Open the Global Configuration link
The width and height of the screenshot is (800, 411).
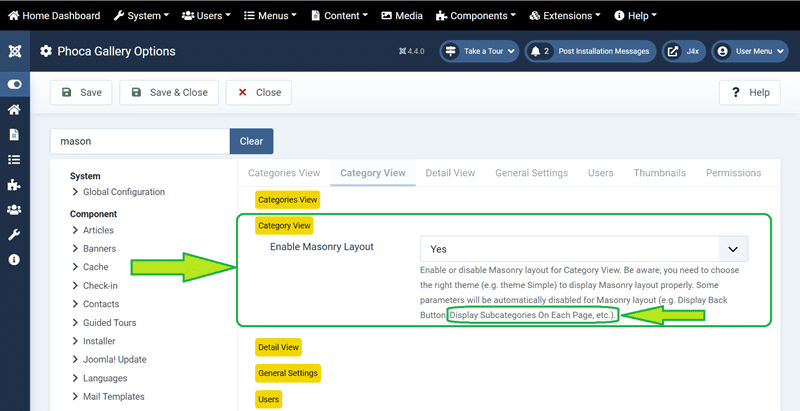tap(123, 192)
